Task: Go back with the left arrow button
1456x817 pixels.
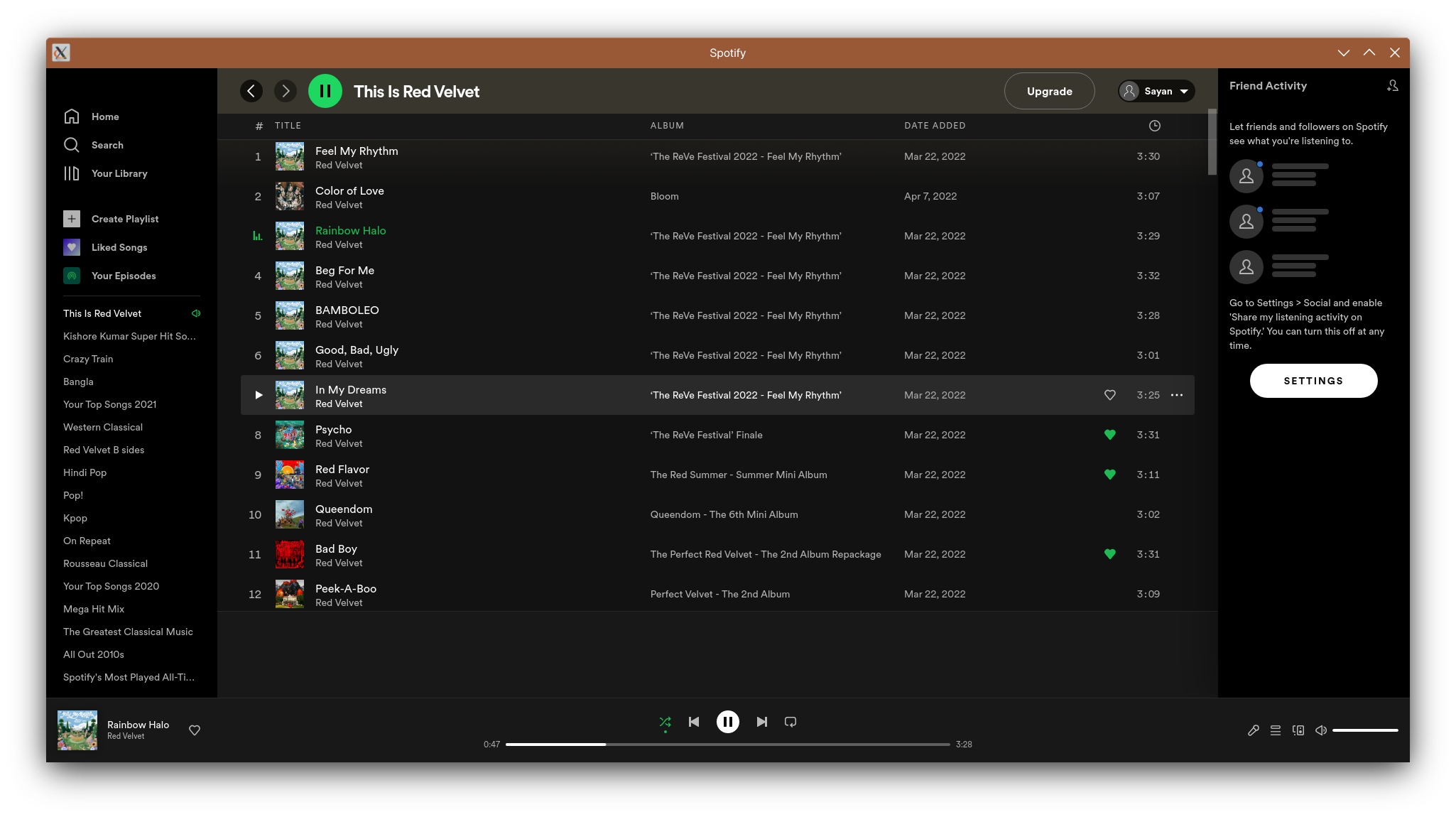Action: click(251, 91)
